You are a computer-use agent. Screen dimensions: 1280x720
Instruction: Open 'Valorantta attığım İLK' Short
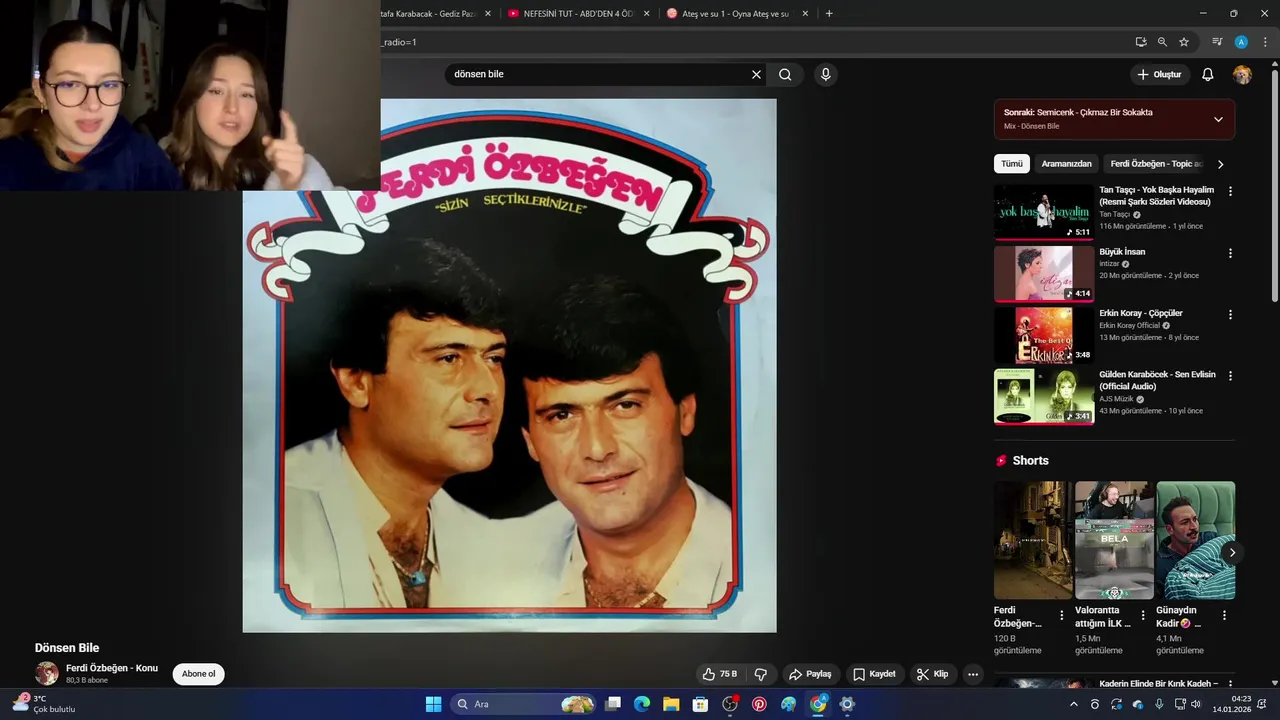point(1114,540)
